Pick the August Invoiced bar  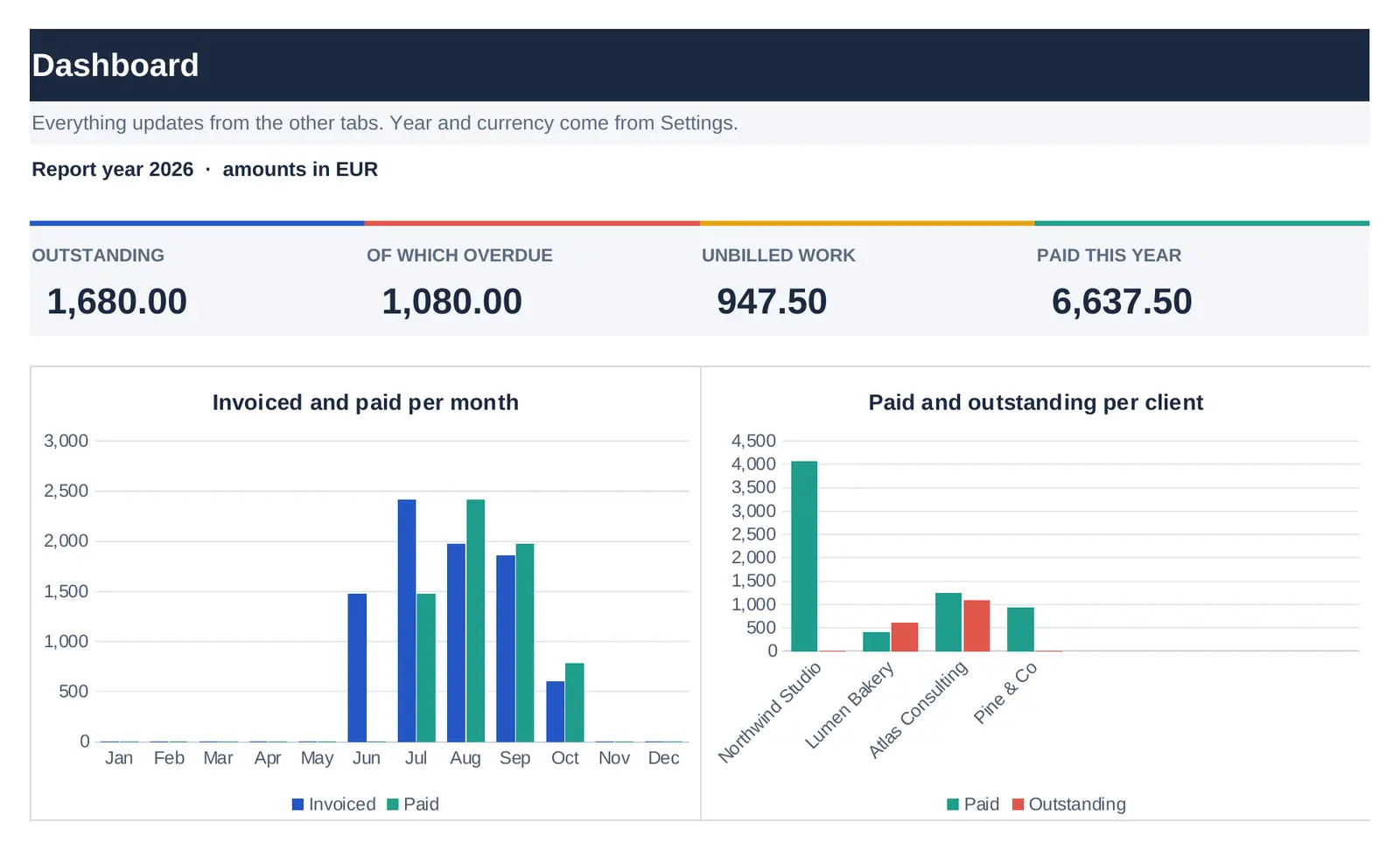point(456,644)
